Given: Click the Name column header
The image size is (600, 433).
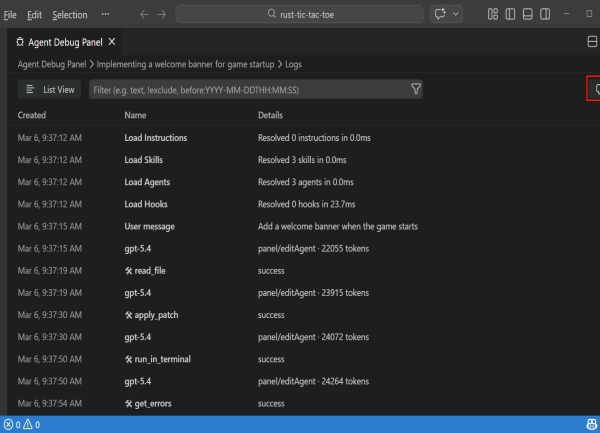Looking at the screenshot, I should coord(135,115).
